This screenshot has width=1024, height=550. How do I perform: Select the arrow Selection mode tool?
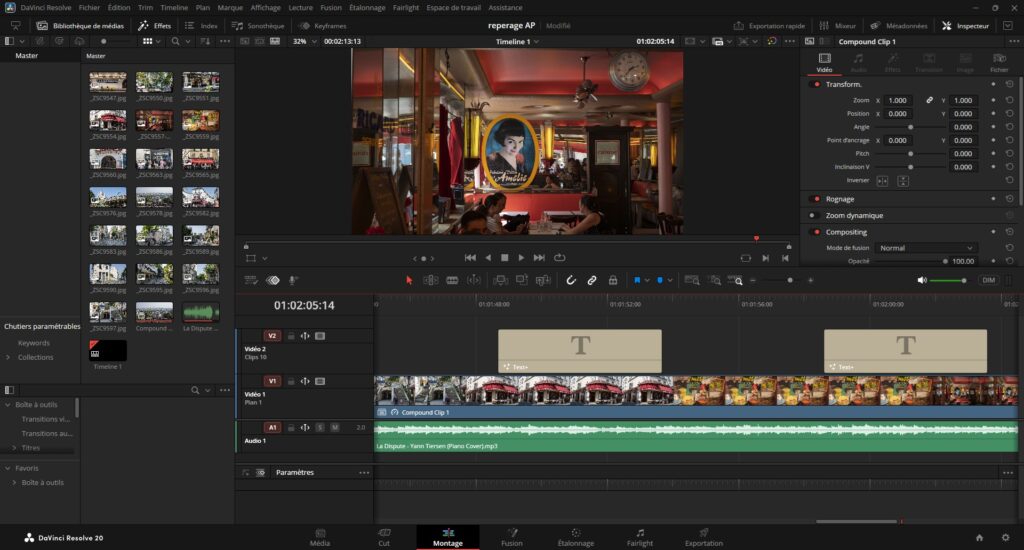click(409, 280)
